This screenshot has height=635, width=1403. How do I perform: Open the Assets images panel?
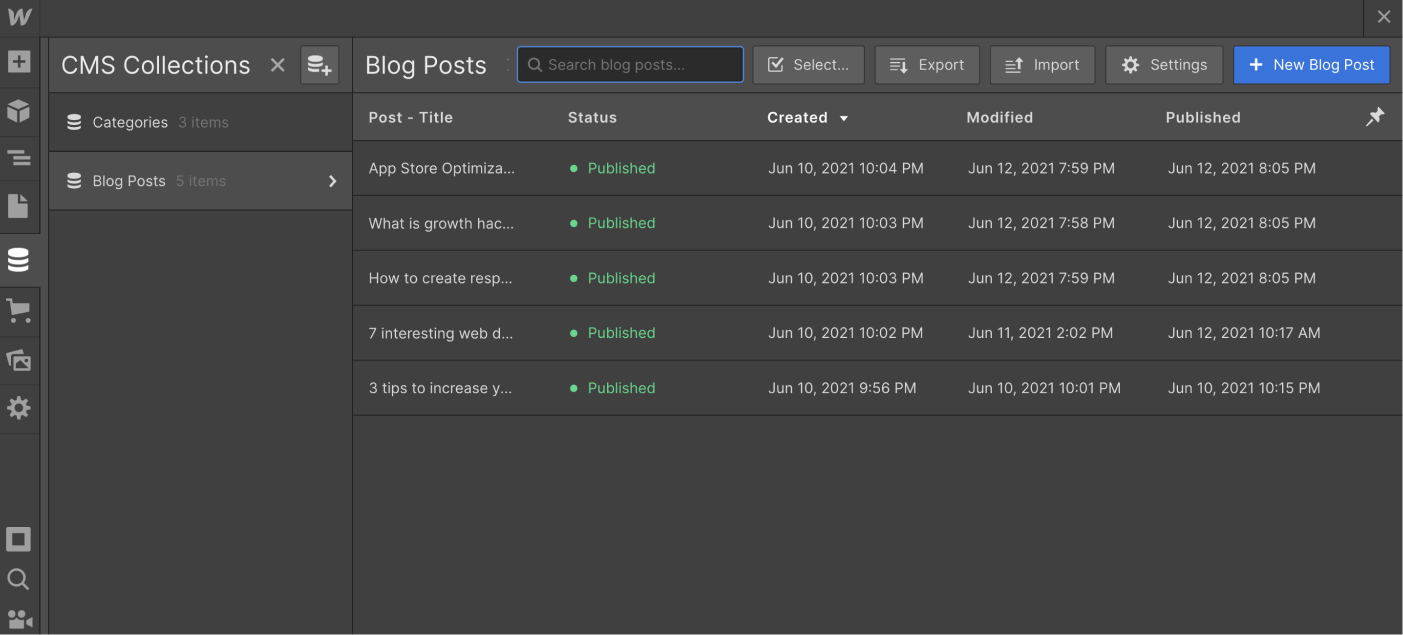[19, 360]
